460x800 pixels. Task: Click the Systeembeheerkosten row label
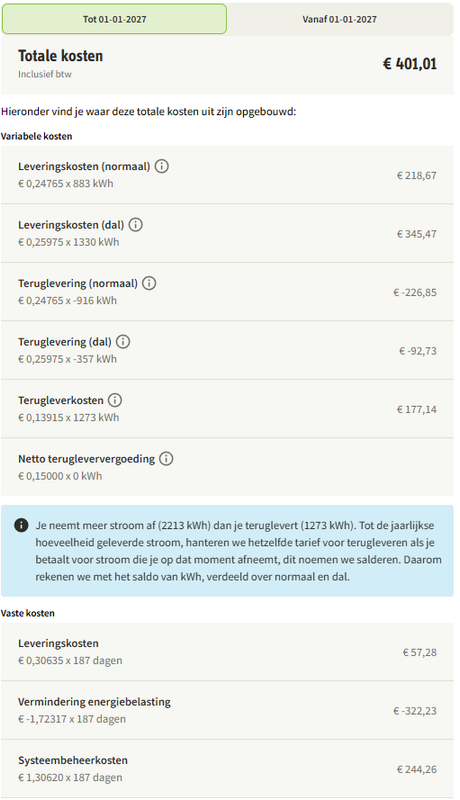[x=73, y=760]
